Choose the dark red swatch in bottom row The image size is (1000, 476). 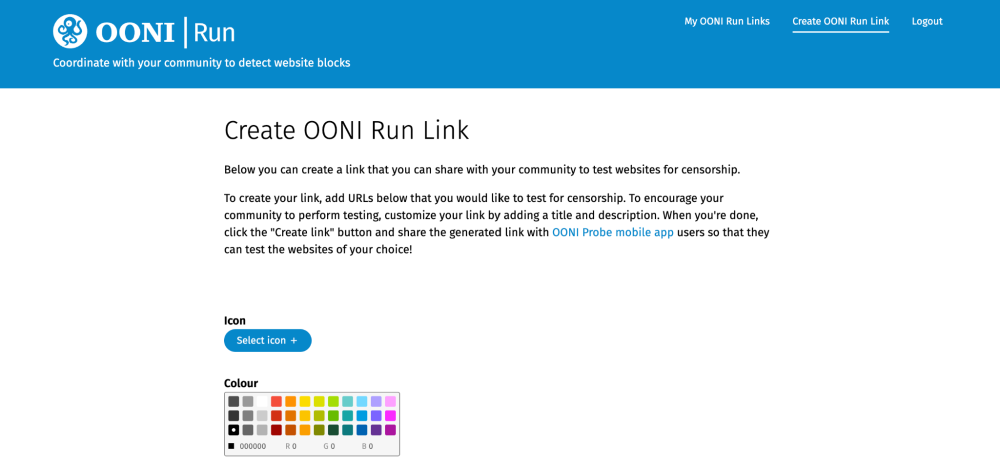(276, 430)
